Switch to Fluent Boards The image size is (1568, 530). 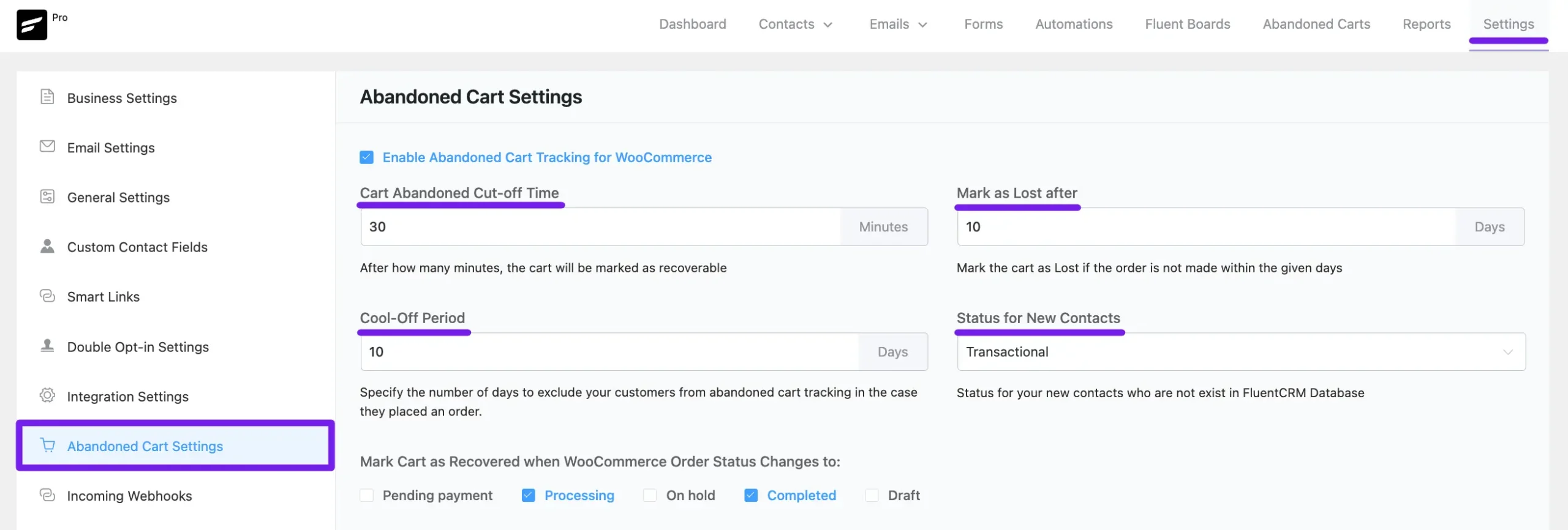pyautogui.click(x=1188, y=24)
